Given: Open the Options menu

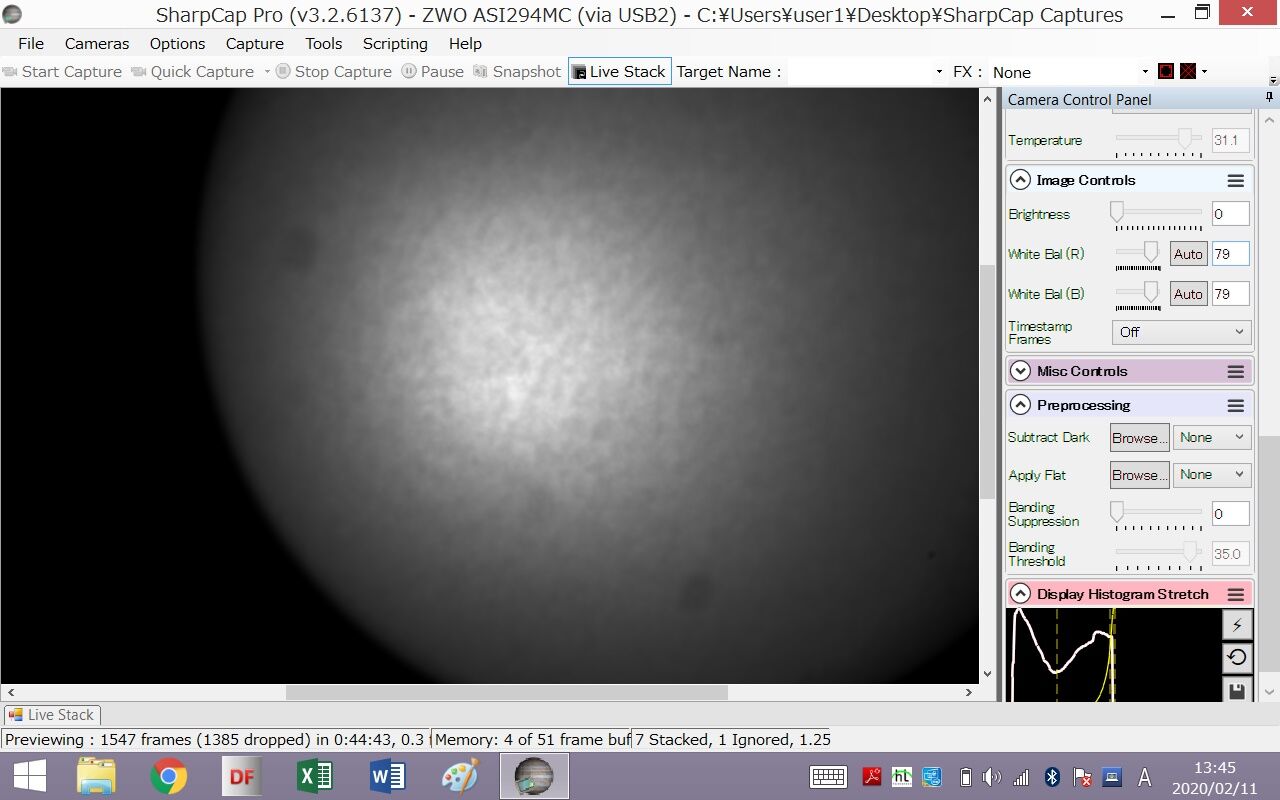Looking at the screenshot, I should coord(177,43).
